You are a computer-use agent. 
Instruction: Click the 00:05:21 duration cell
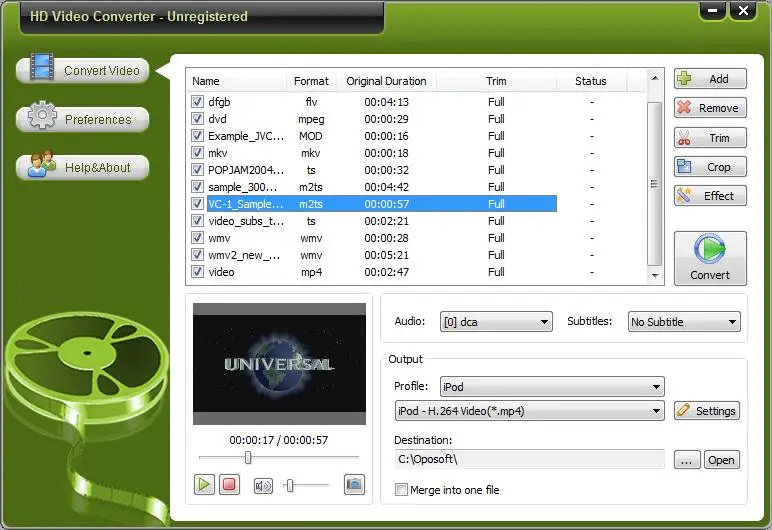[x=386, y=255]
